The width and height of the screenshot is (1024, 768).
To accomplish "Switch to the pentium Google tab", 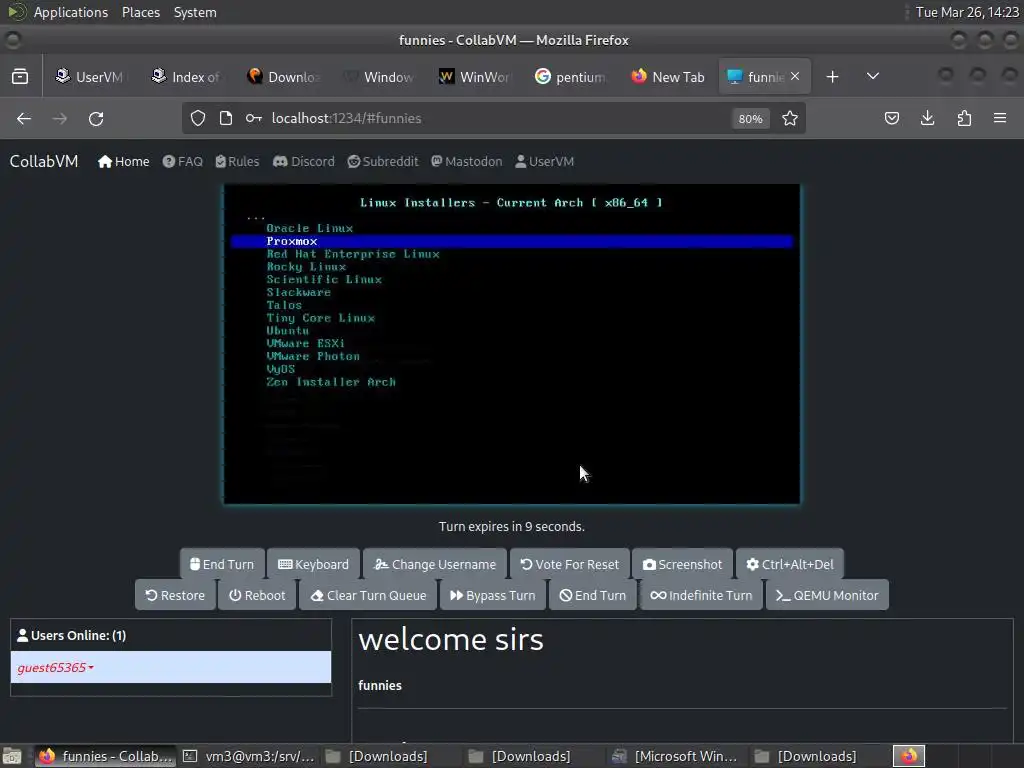I will coord(571,76).
